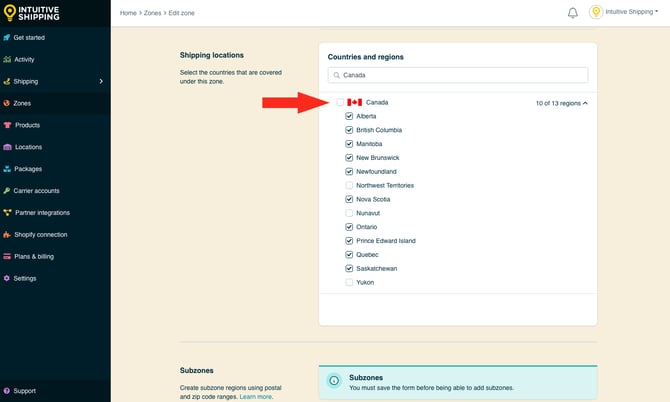Viewport: 670px width, 402px height.
Task: Check the Canada country checkbox
Action: pyautogui.click(x=340, y=102)
